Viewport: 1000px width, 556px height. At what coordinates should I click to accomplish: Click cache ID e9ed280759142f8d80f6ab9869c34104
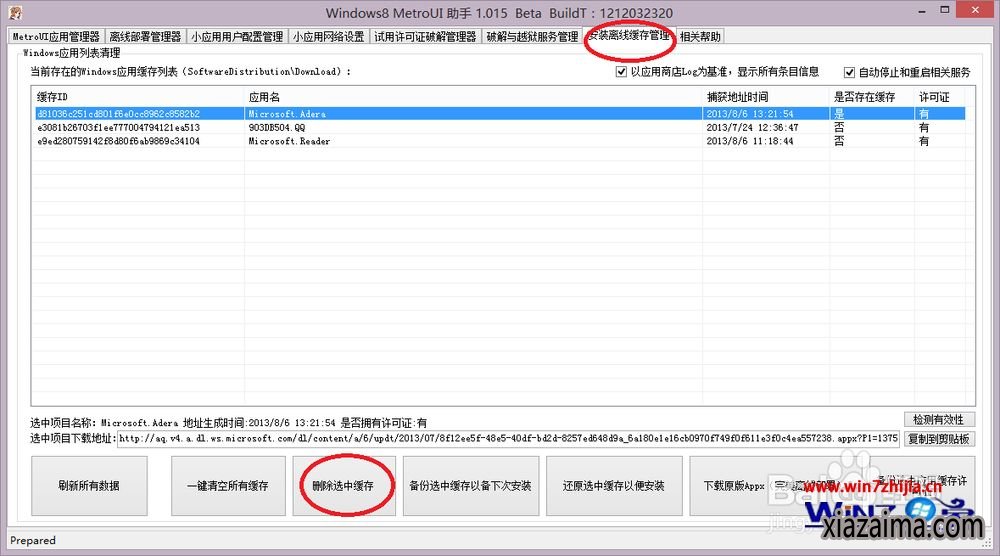pyautogui.click(x=119, y=141)
